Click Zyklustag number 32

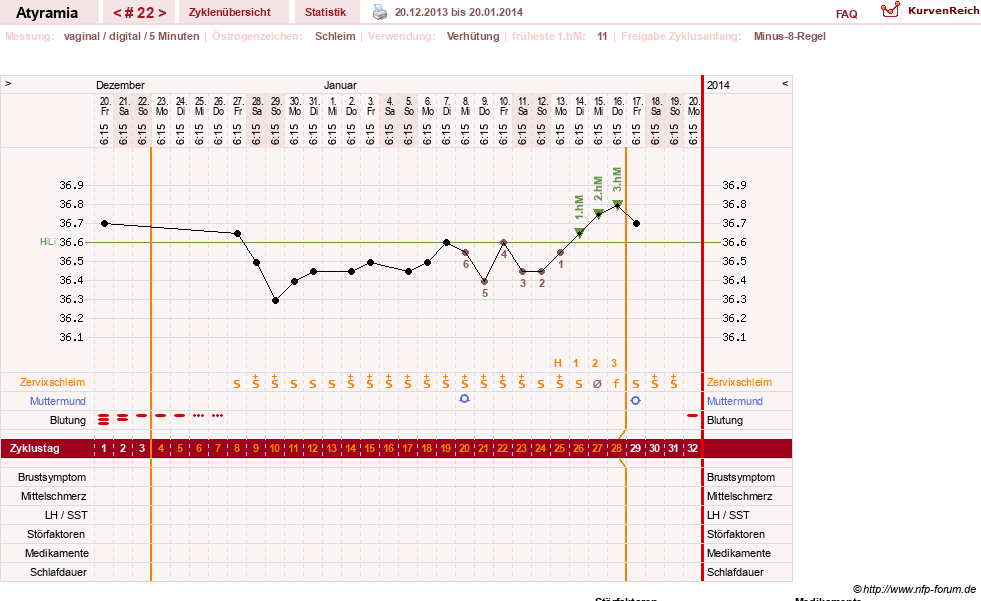point(692,448)
